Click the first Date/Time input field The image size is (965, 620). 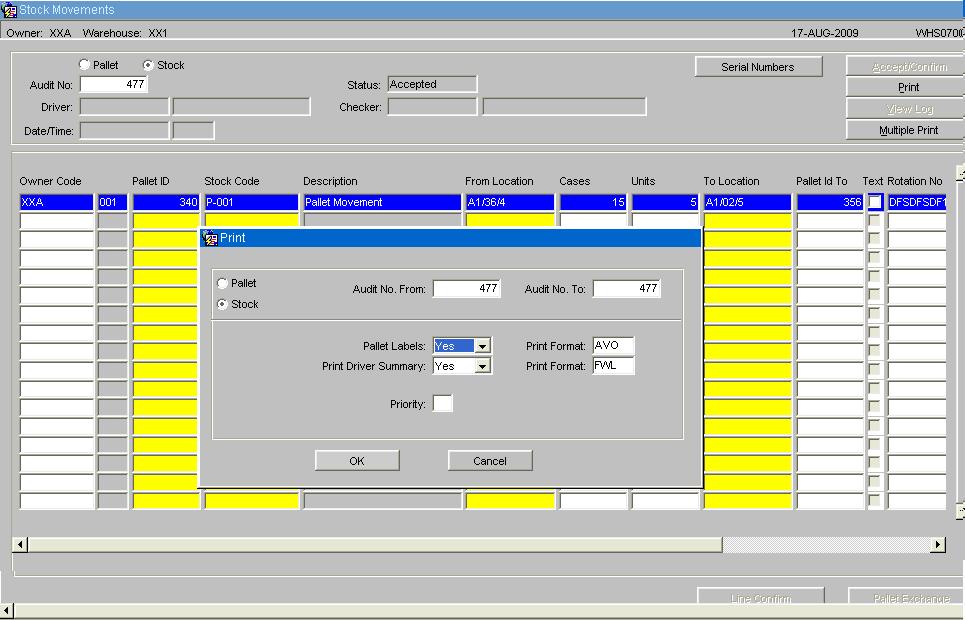(124, 131)
